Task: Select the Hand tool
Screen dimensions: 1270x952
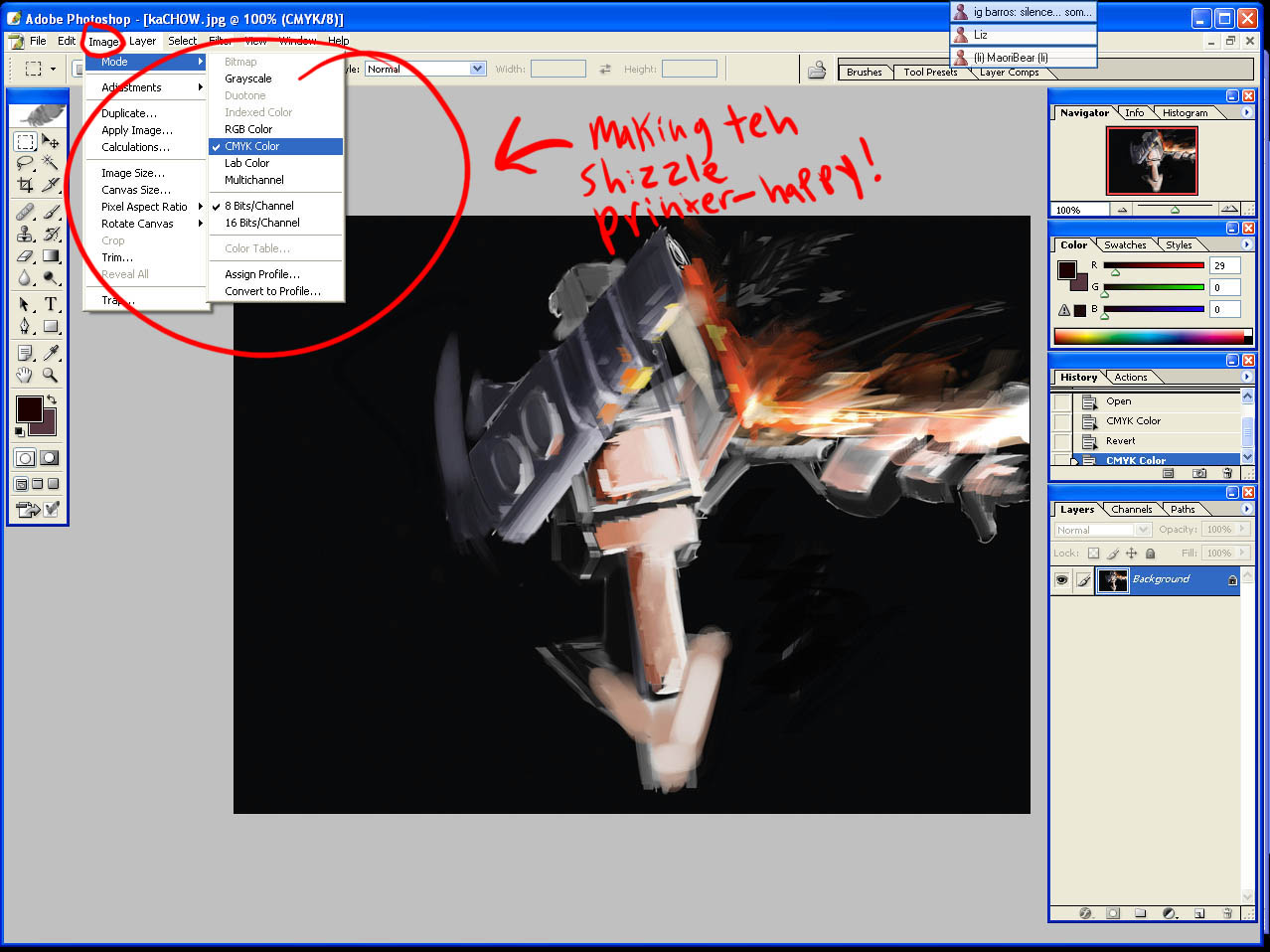Action: click(x=25, y=376)
